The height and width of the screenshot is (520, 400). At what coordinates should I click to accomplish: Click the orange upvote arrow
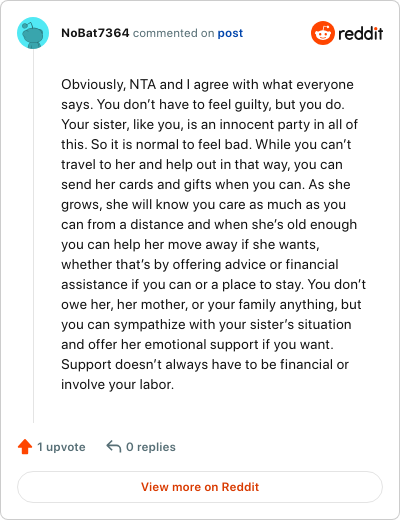coord(25,447)
